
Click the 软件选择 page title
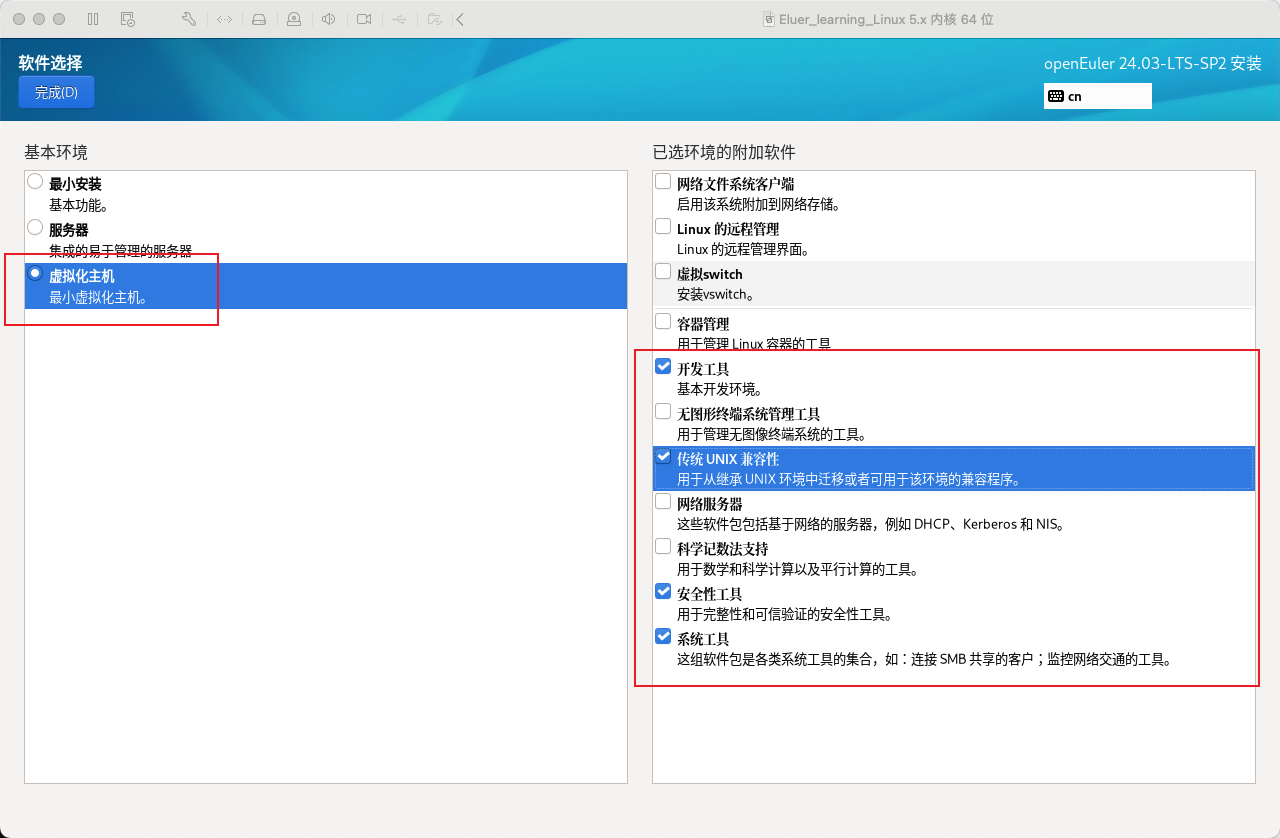[50, 62]
